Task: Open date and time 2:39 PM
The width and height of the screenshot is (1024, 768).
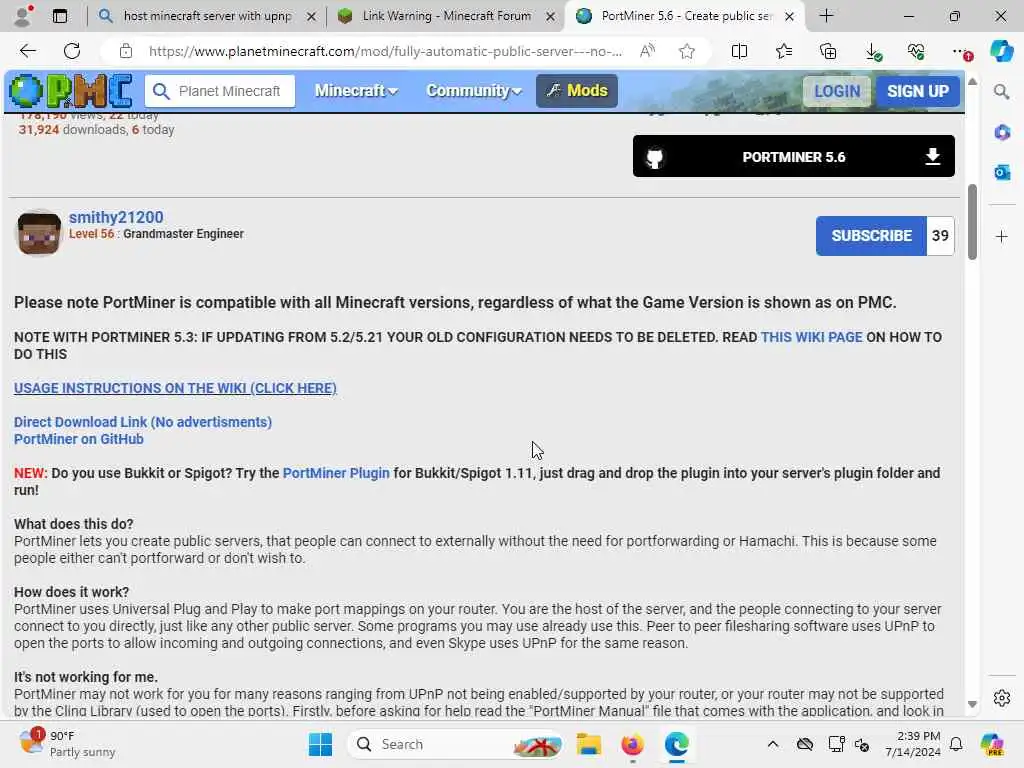Action: click(x=912, y=744)
